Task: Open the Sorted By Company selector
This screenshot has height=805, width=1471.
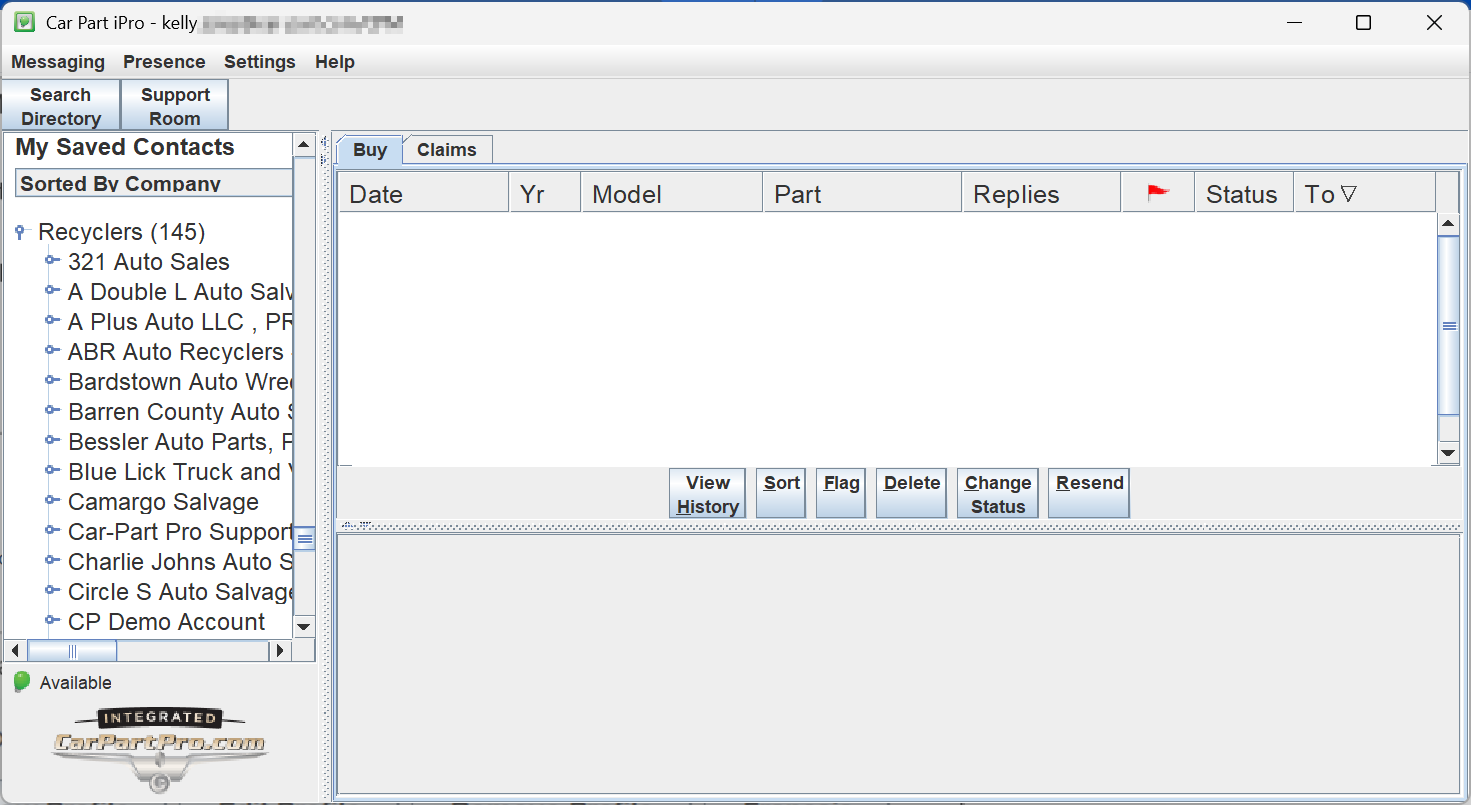Action: pyautogui.click(x=153, y=183)
